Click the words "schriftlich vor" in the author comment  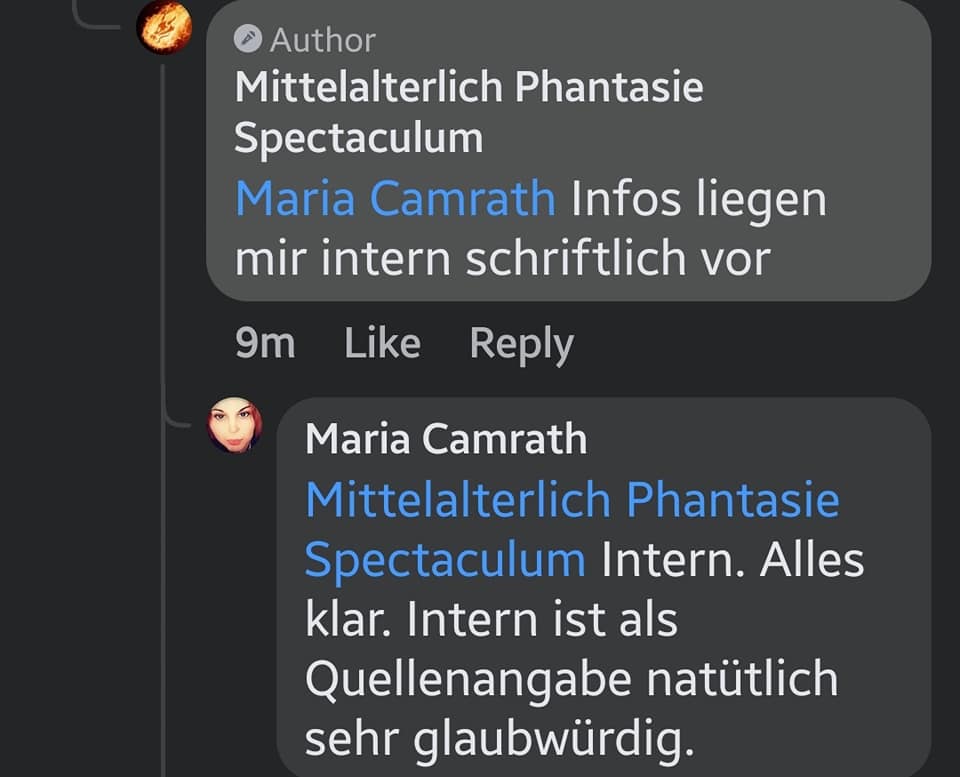click(618, 259)
